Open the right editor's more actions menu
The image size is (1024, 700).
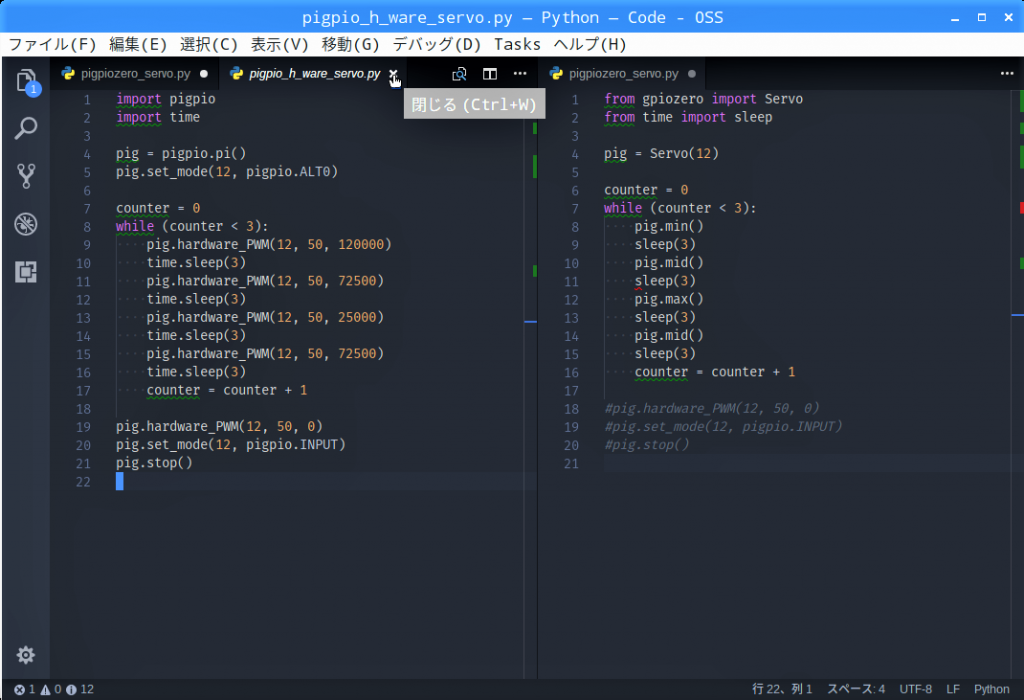[x=1007, y=74]
